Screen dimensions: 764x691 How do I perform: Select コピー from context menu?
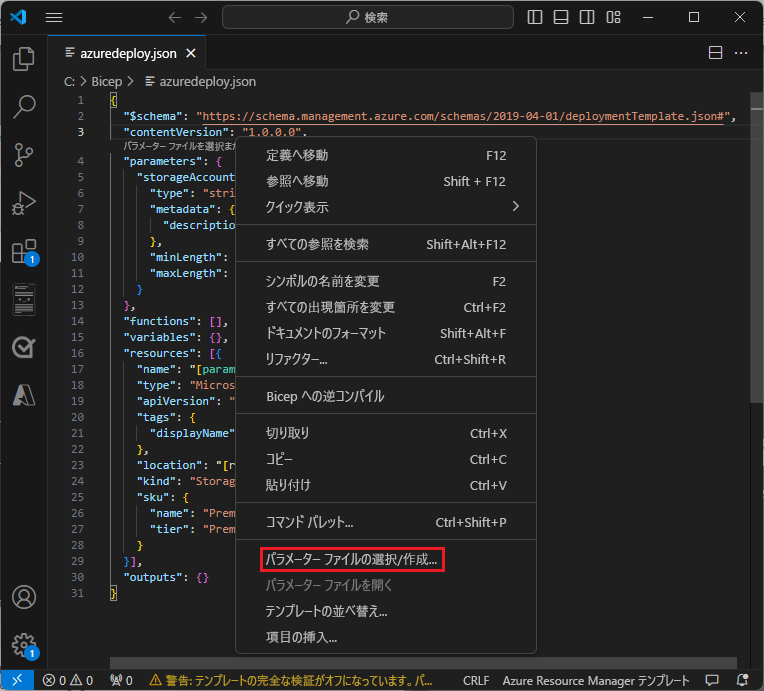[x=385, y=459]
